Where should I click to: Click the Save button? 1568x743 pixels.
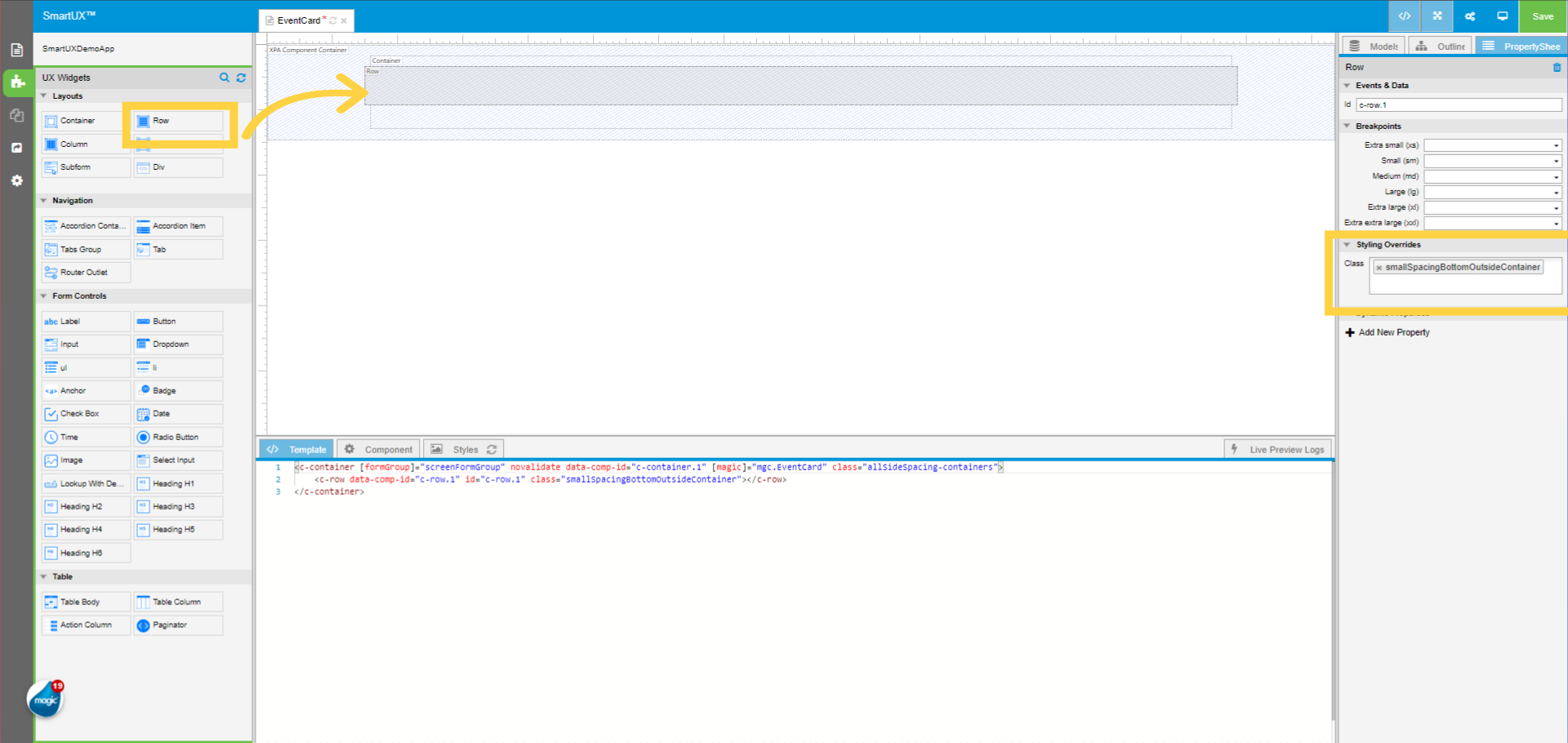coord(1542,16)
